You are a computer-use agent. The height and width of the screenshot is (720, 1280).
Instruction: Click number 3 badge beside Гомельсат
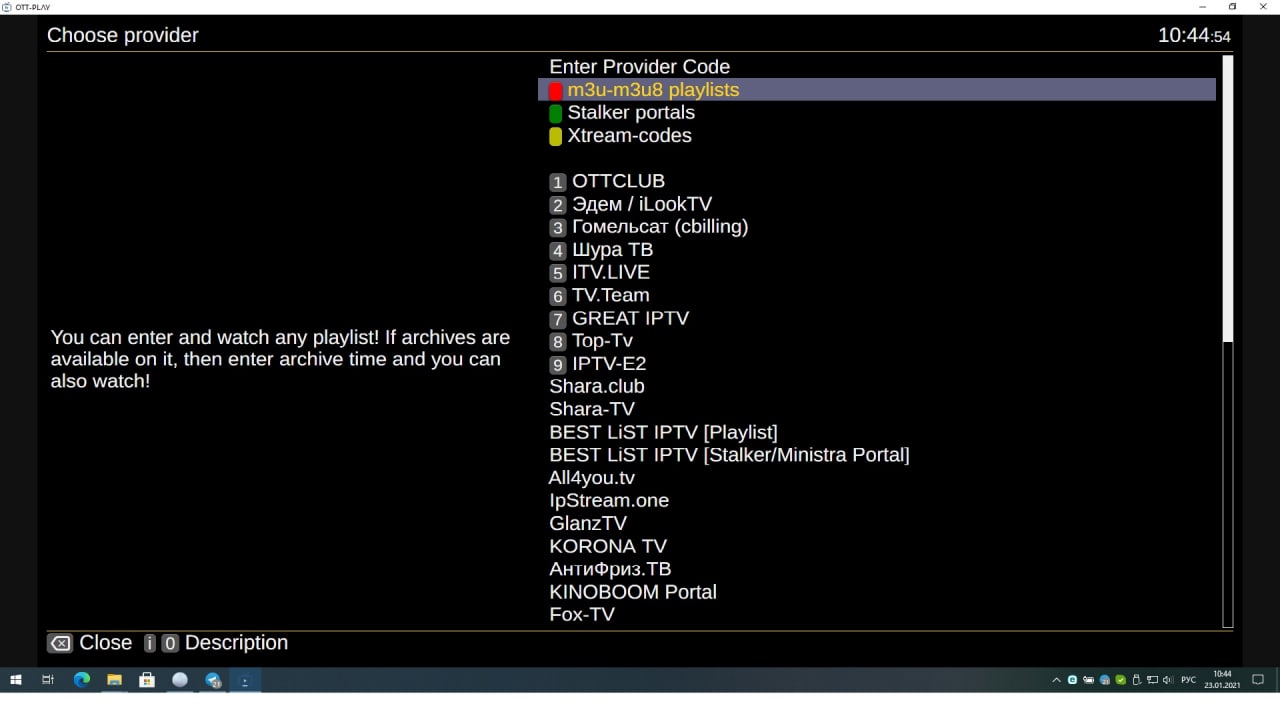pos(558,228)
